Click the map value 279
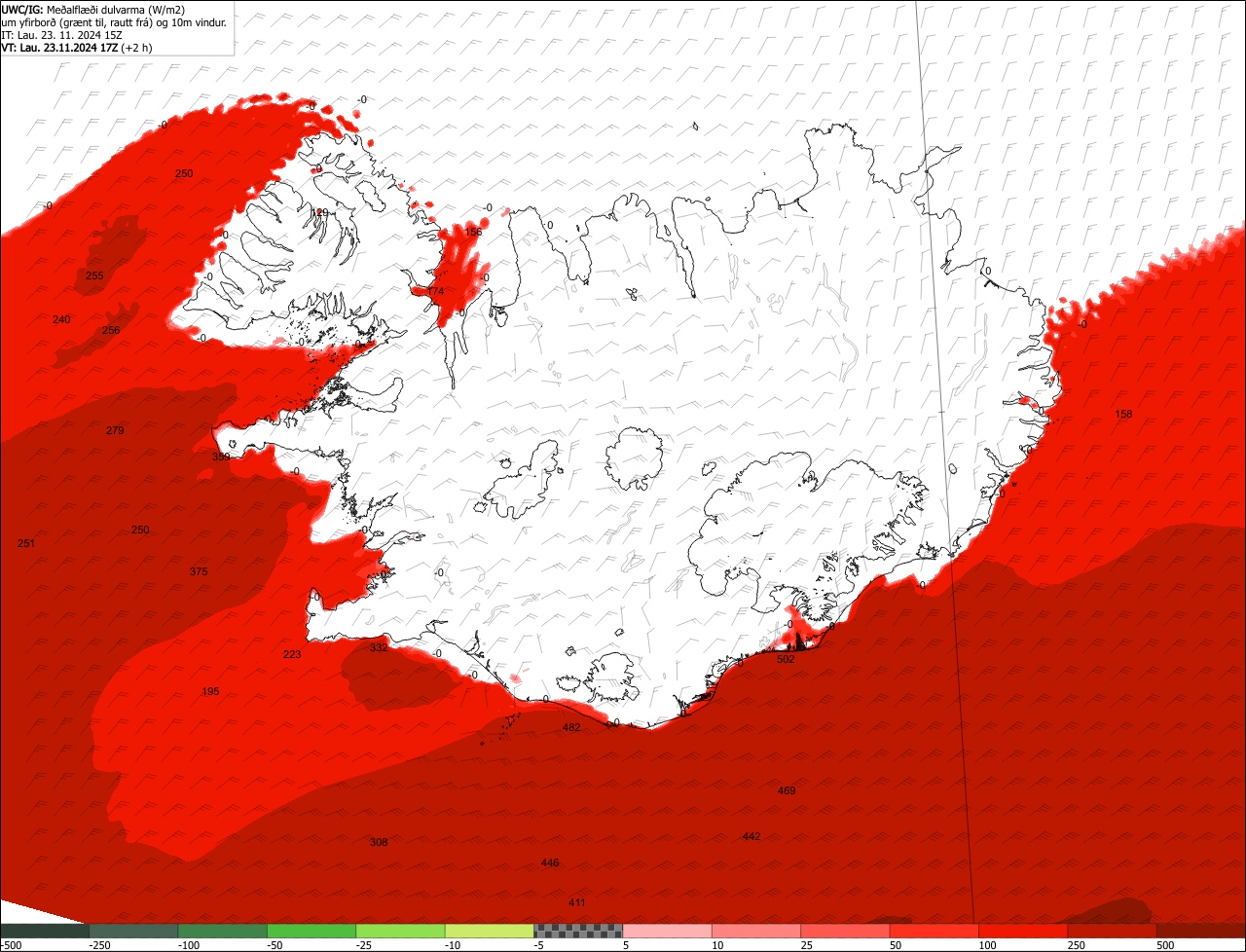 click(115, 430)
